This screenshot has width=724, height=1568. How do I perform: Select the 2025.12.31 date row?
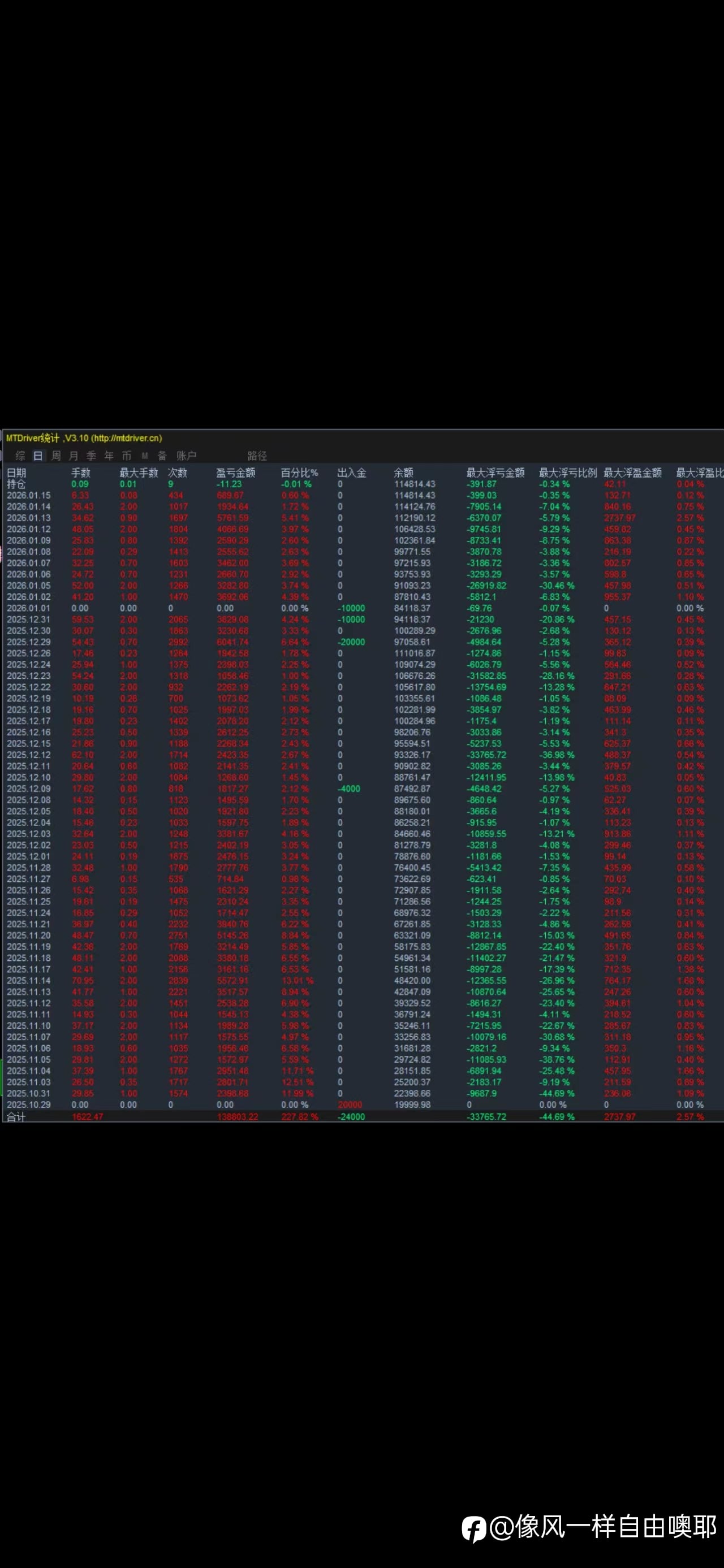tap(29, 620)
